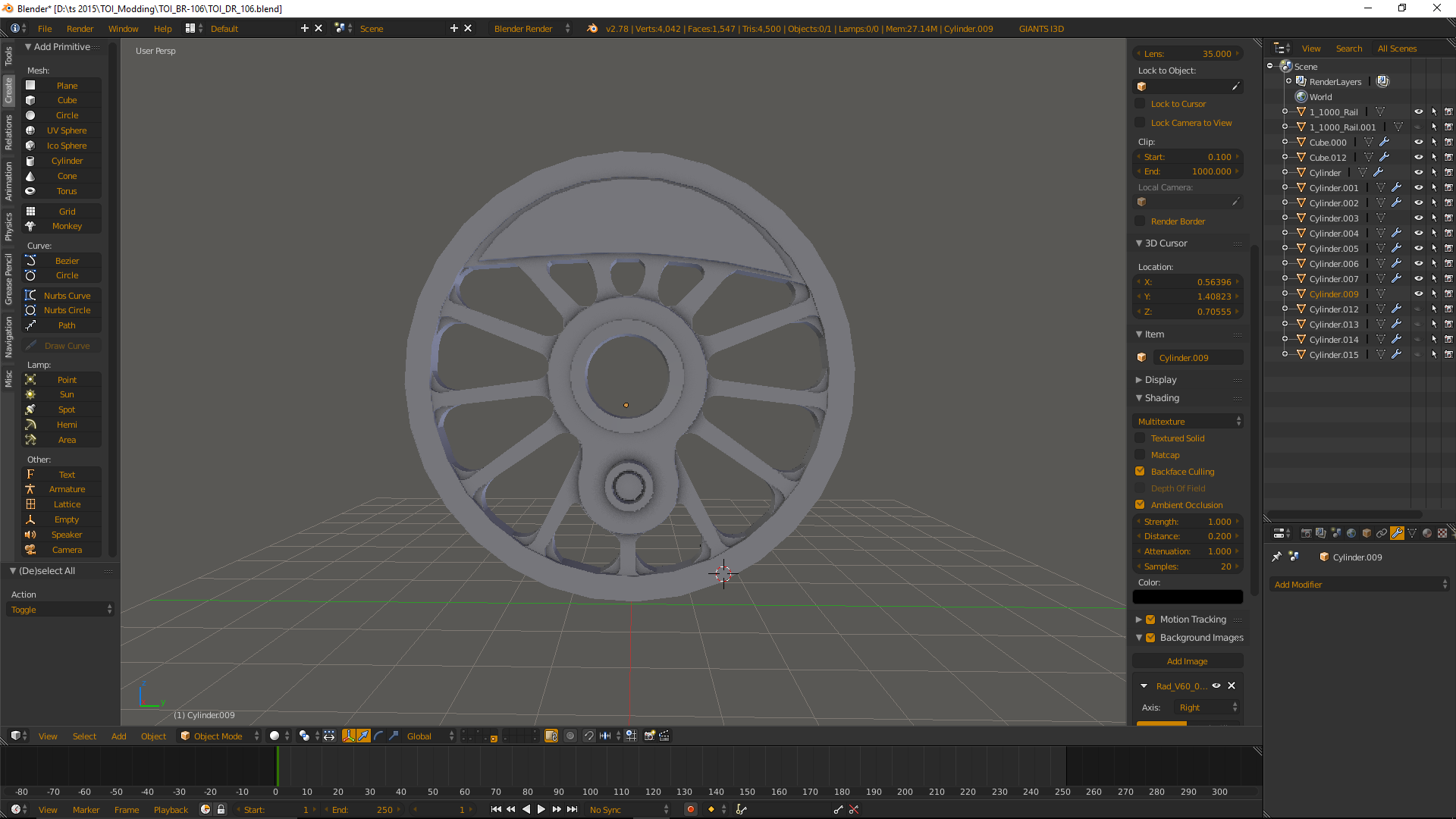Click the black Ambient Occlusion color swatch
Image resolution: width=1456 pixels, height=819 pixels.
point(1187,598)
